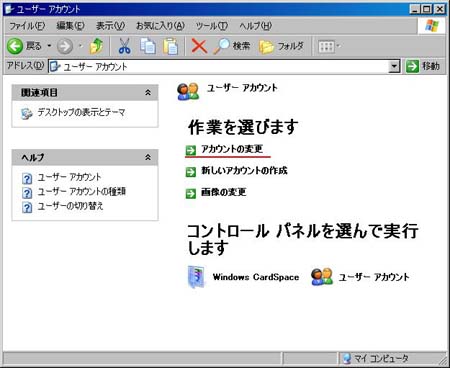Image resolution: width=450 pixels, height=368 pixels.
Task: Open the Windows CardSpace control panel link
Action: tap(256, 277)
